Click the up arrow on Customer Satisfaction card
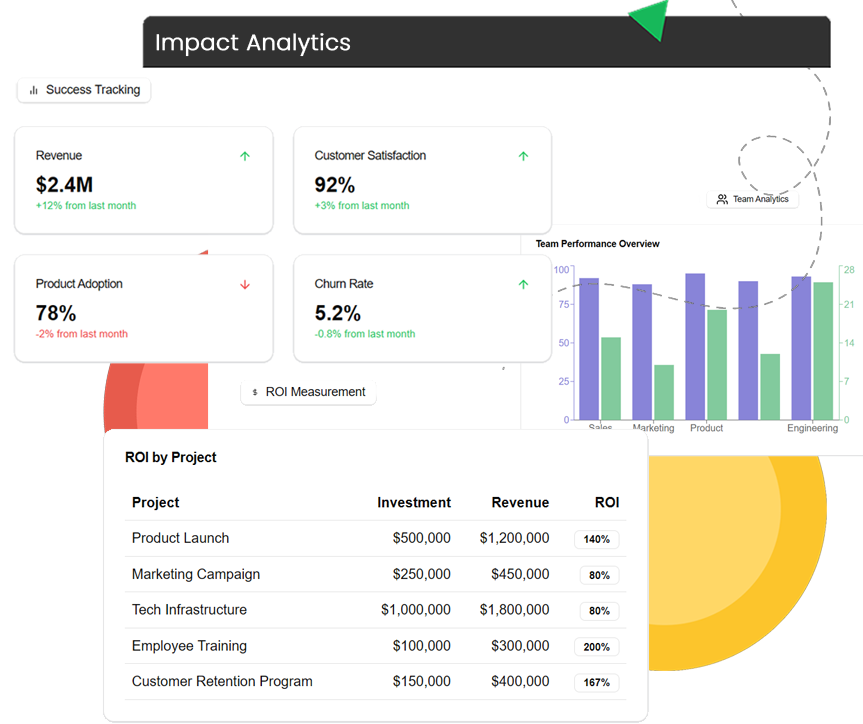This screenshot has height=724, width=863. click(522, 156)
